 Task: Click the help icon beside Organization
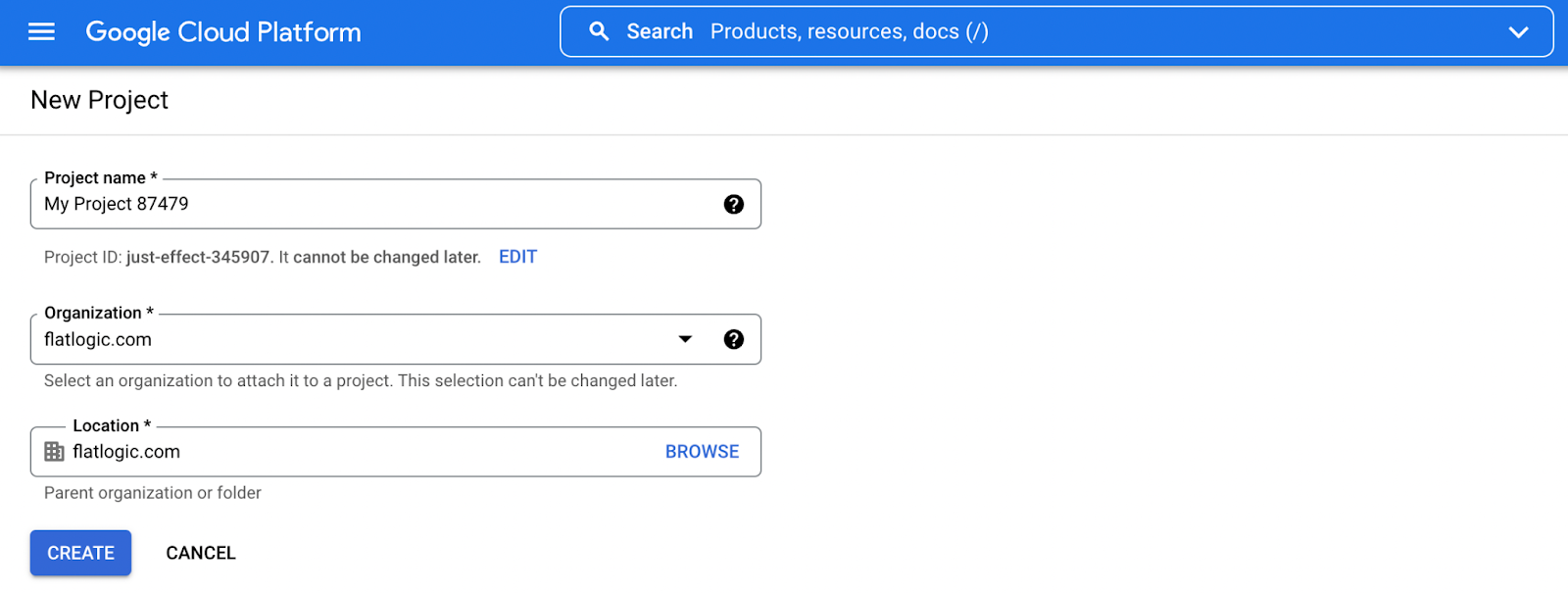click(x=733, y=339)
